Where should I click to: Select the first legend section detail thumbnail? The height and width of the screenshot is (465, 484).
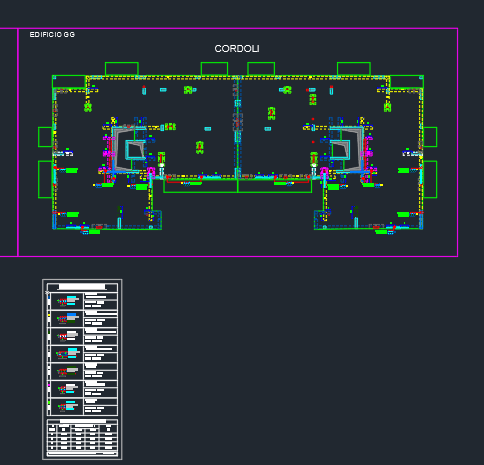tap(68, 301)
